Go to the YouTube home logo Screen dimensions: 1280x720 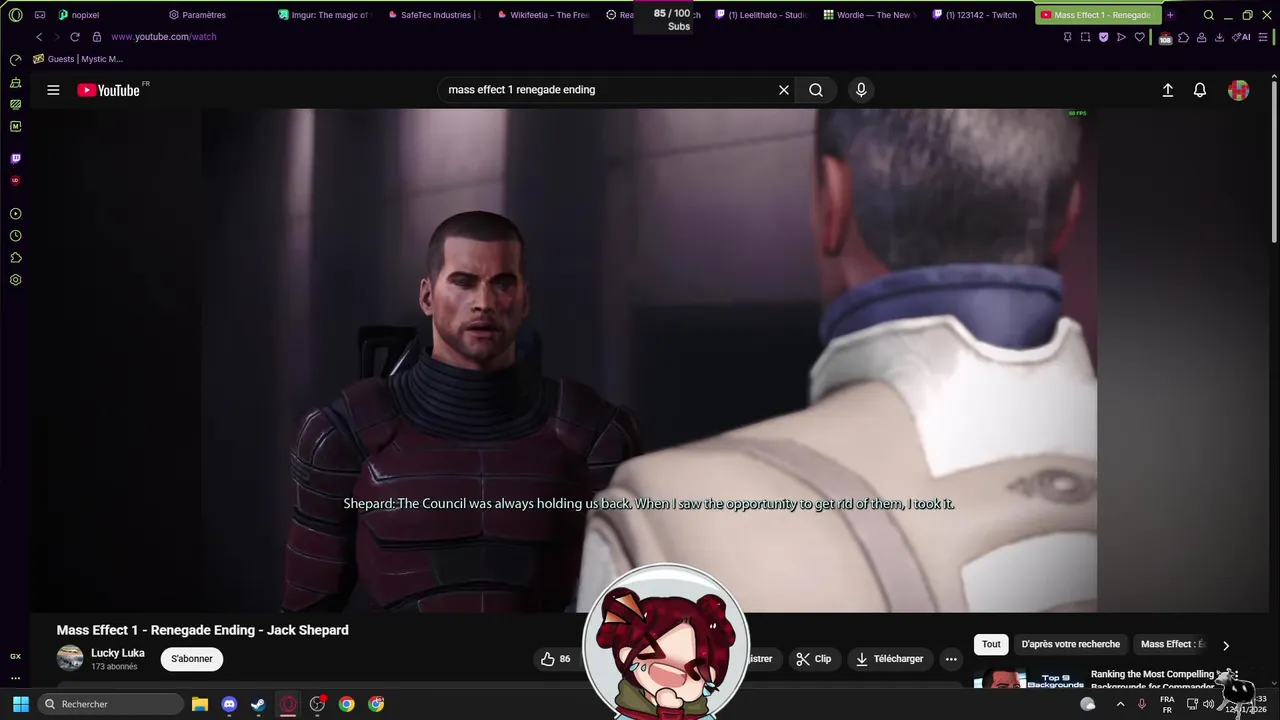pyautogui.click(x=109, y=90)
